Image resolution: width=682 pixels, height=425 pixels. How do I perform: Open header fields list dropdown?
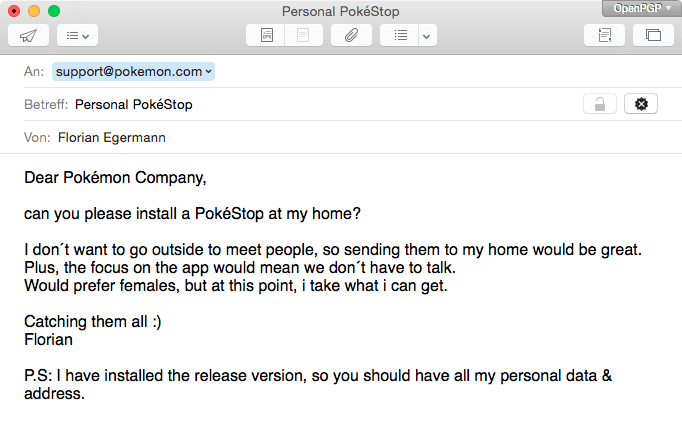(x=77, y=35)
